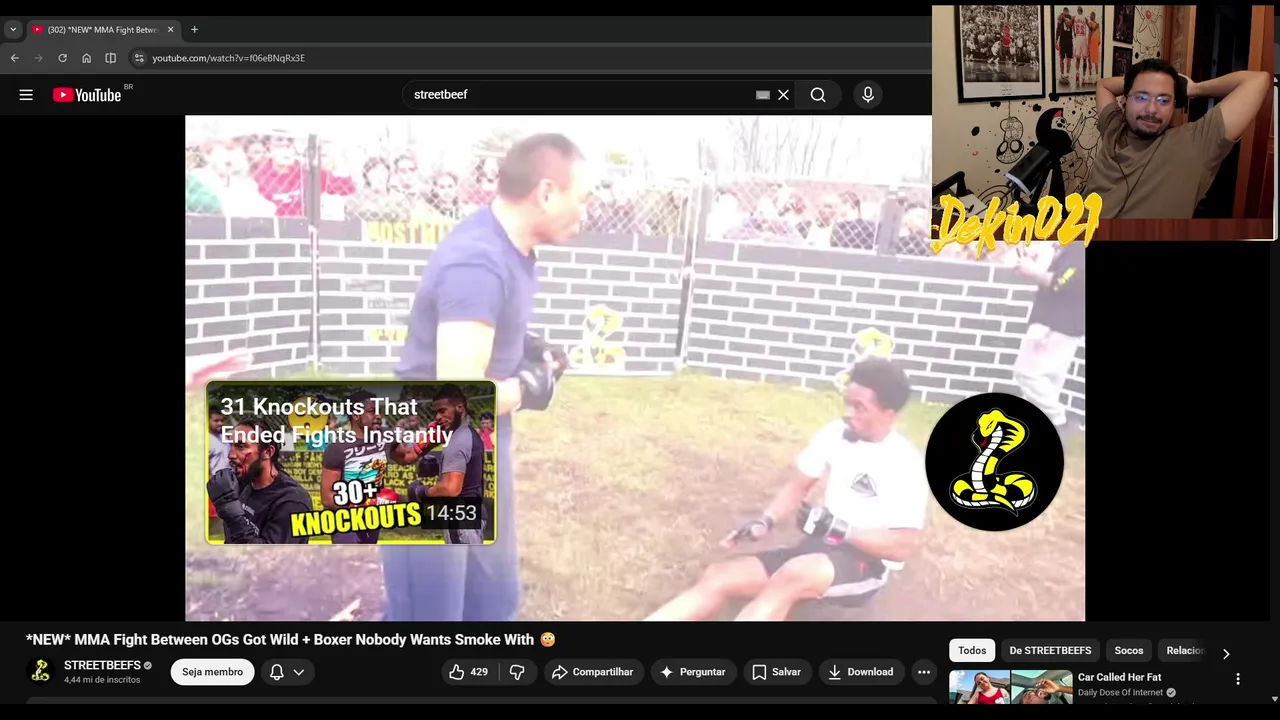Screen dimensions: 1280x720
Task: Clear the search box with X icon
Action: pyautogui.click(x=783, y=95)
